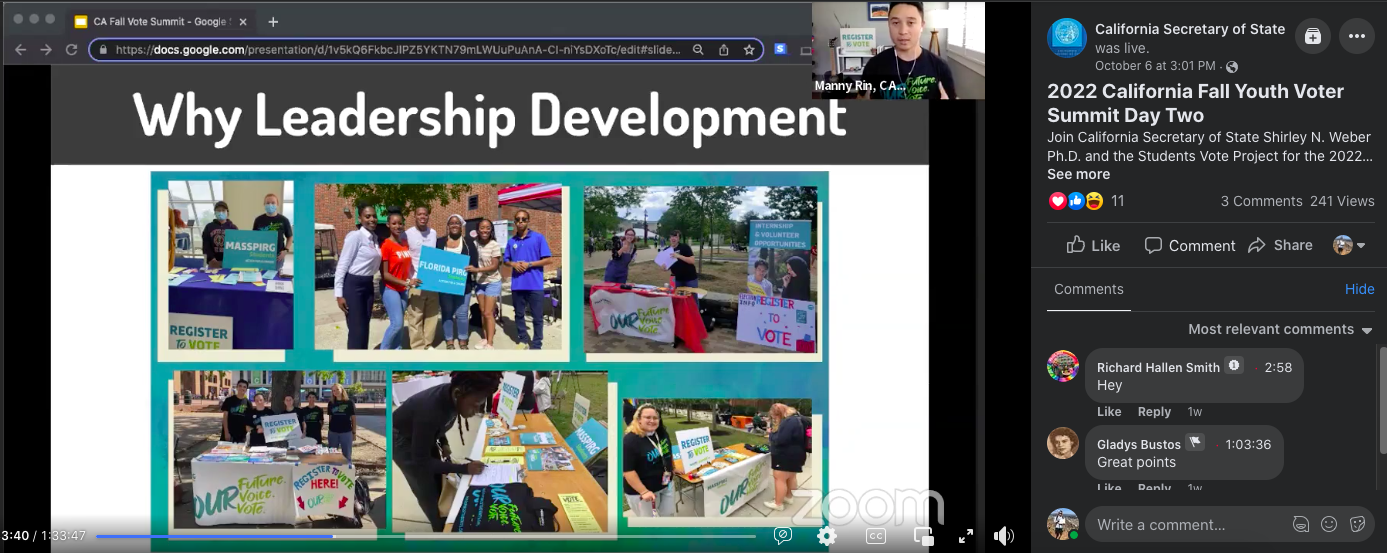Expand description with See more
This screenshot has width=1387, height=553.
[x=1078, y=174]
